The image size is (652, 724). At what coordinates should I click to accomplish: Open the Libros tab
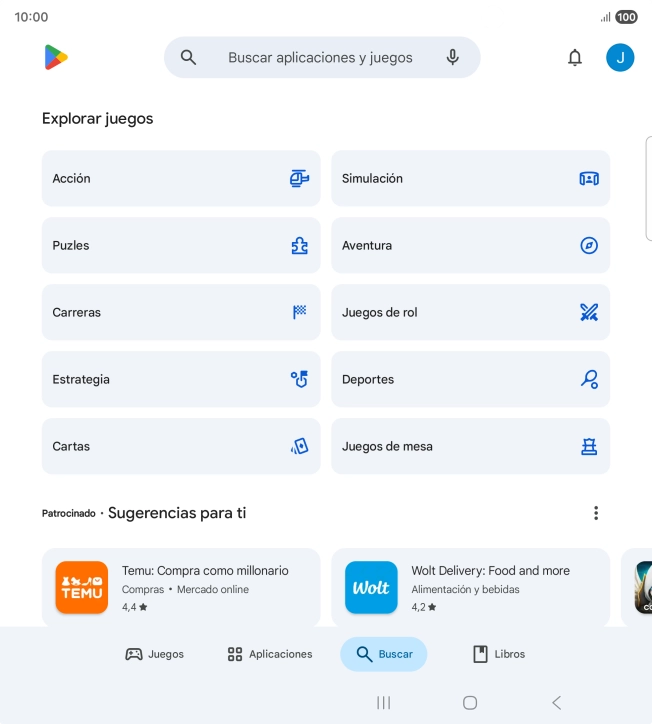pyautogui.click(x=499, y=654)
